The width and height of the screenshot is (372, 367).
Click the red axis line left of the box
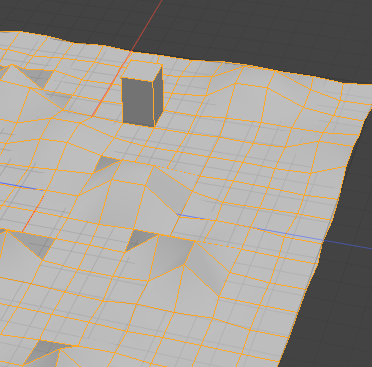click(x=111, y=86)
